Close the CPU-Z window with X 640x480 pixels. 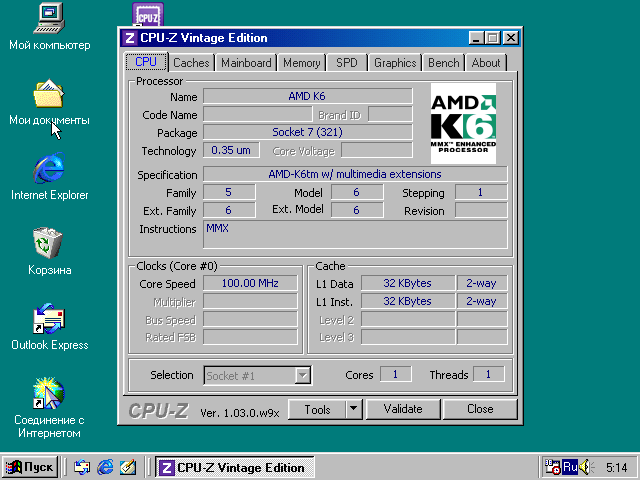coord(511,38)
